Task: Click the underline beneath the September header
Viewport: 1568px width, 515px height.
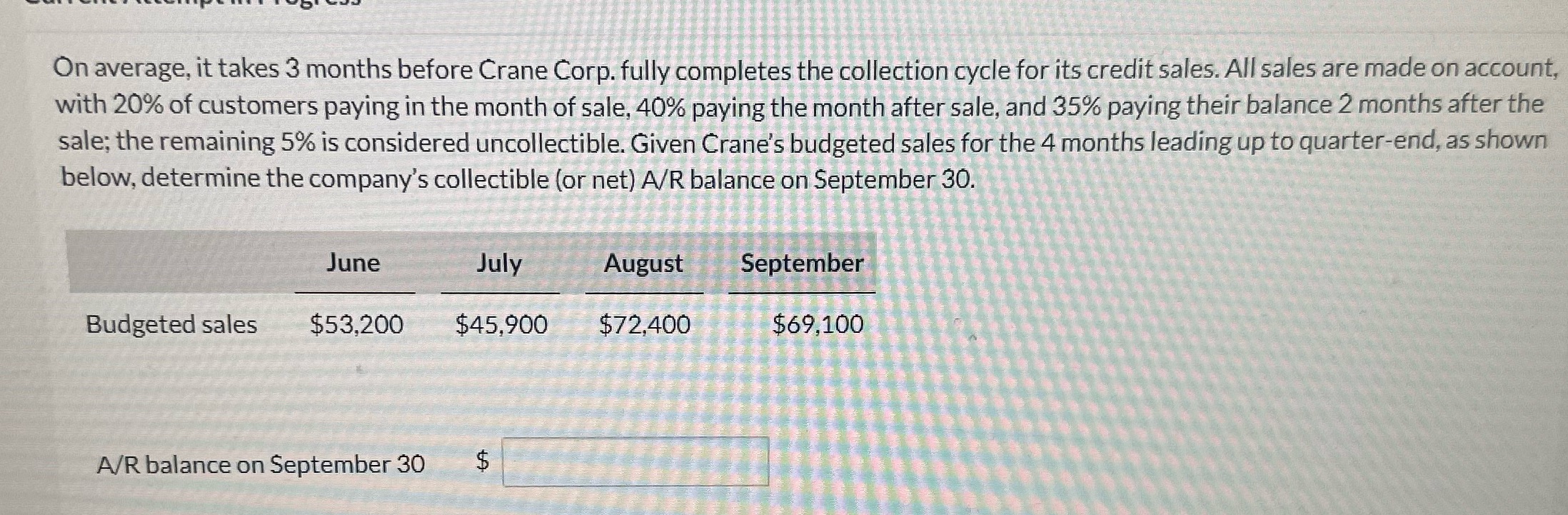Action: point(801,291)
